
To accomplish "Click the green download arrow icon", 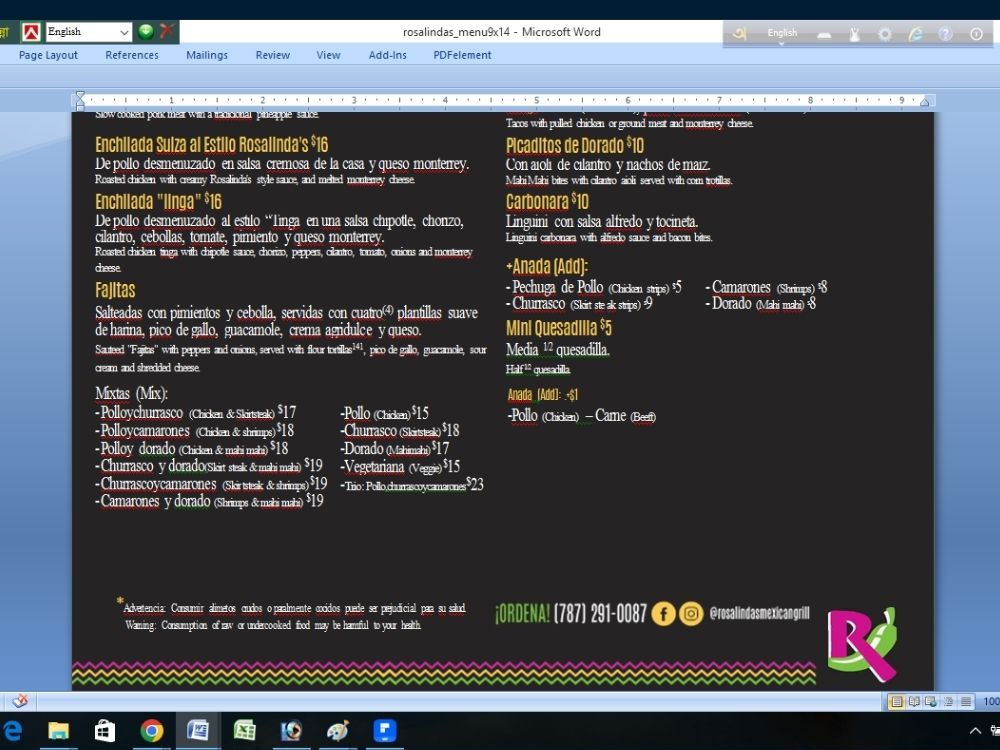I will pos(146,31).
